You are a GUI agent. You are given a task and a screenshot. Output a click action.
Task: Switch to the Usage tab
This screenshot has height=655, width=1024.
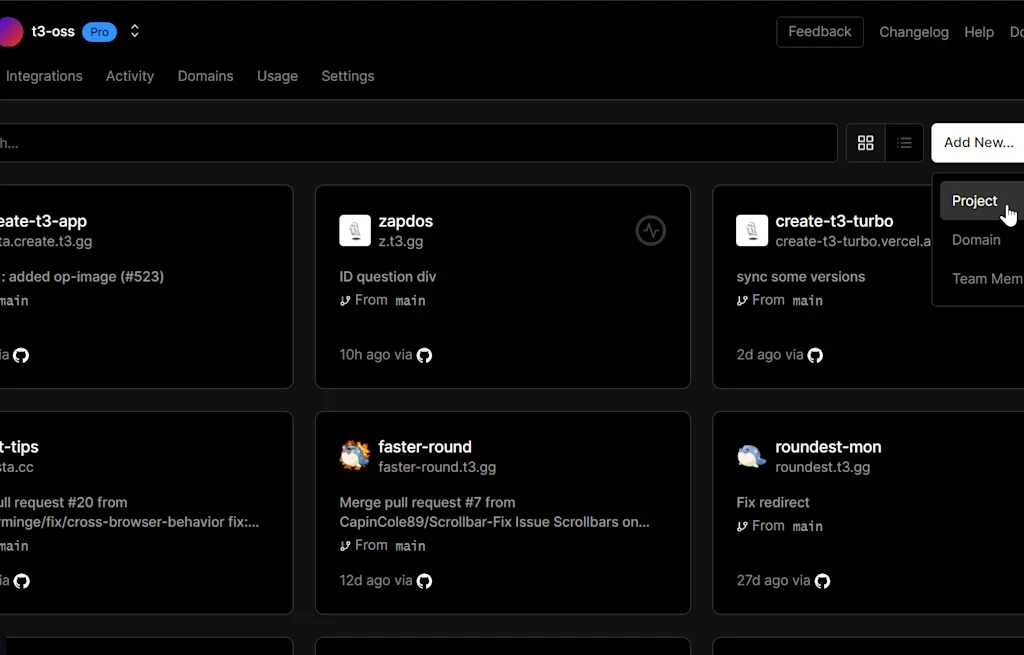(x=277, y=76)
